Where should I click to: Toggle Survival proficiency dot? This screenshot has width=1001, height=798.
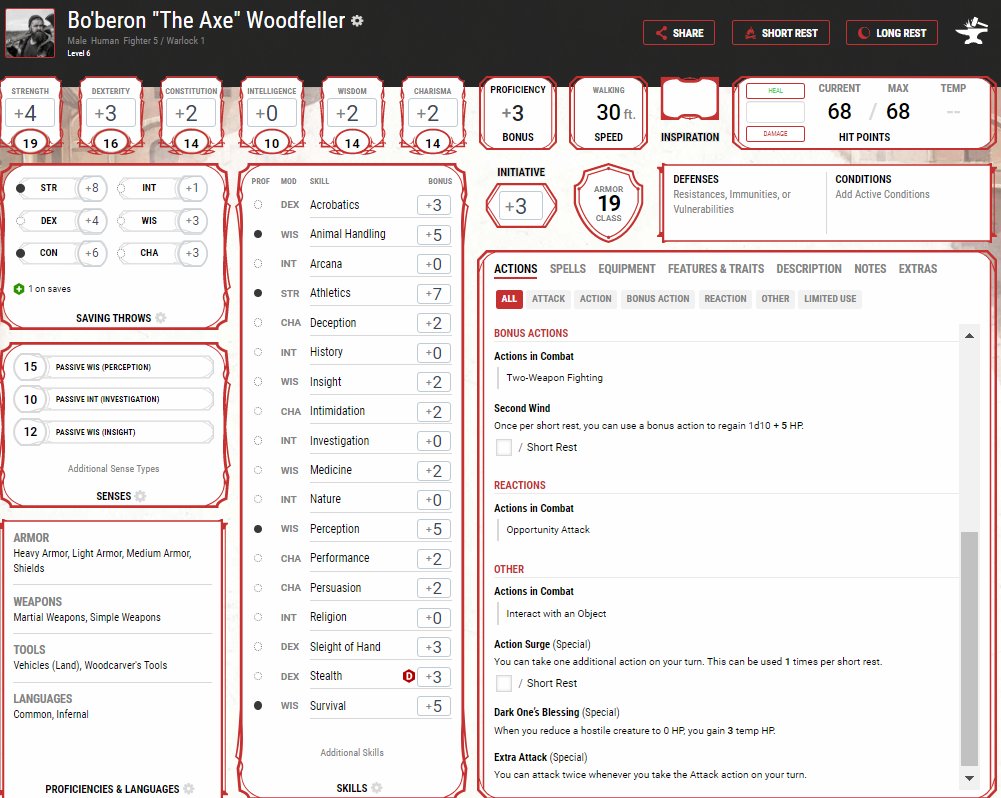click(258, 705)
